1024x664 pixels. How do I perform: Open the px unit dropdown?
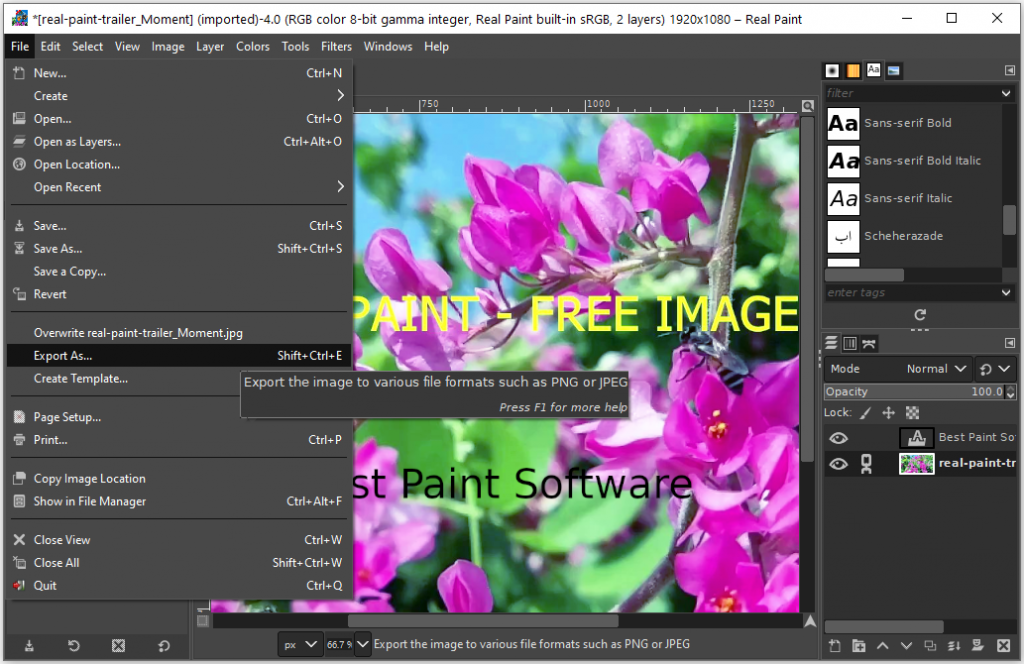300,645
